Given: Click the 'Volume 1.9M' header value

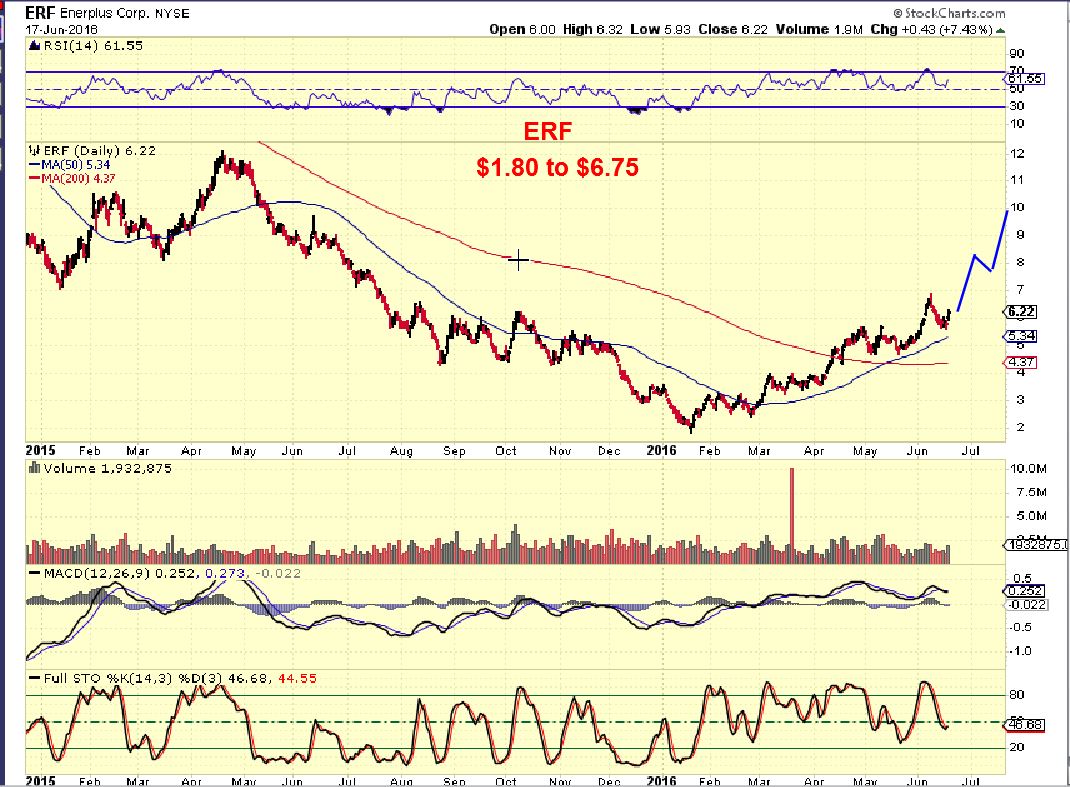Looking at the screenshot, I should pyautogui.click(x=819, y=29).
